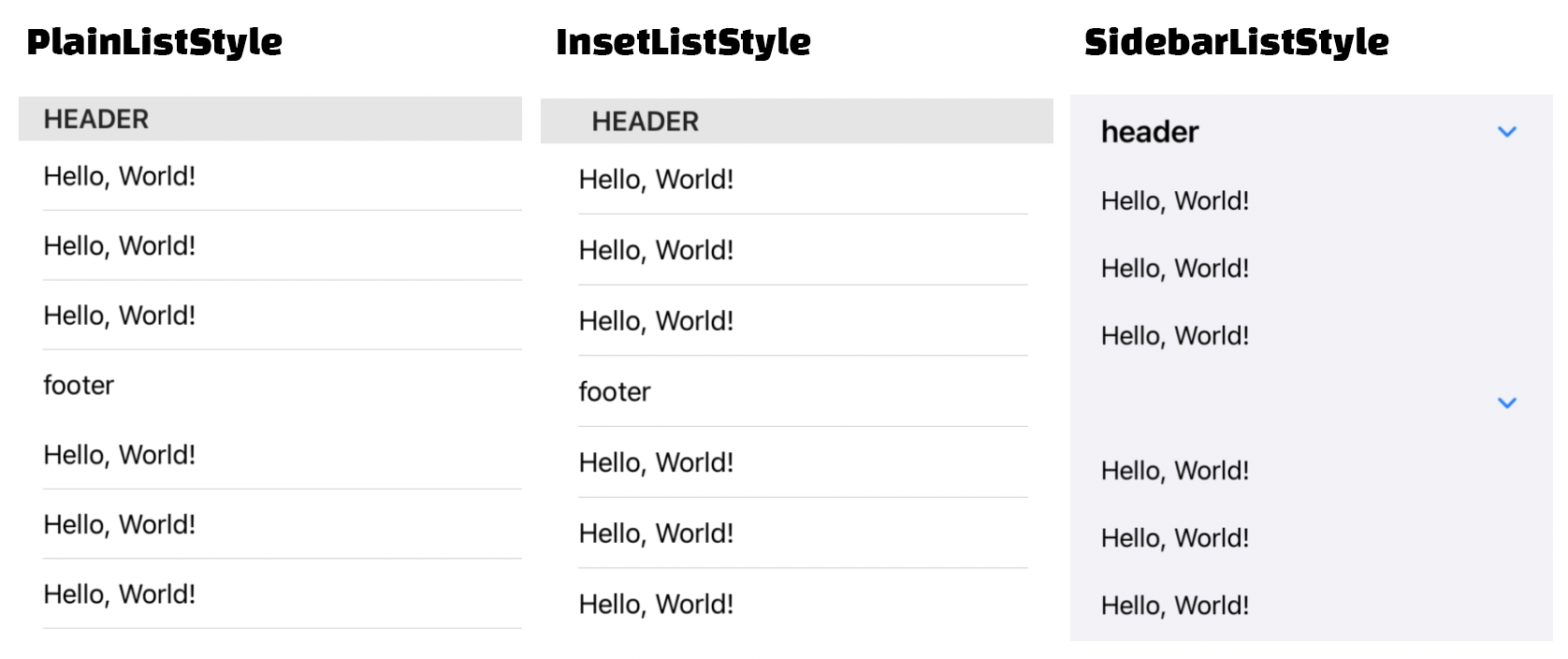Image resolution: width=1568 pixels, height=659 pixels.
Task: Tap row directly below footer in InsetListStyle
Action: click(656, 461)
